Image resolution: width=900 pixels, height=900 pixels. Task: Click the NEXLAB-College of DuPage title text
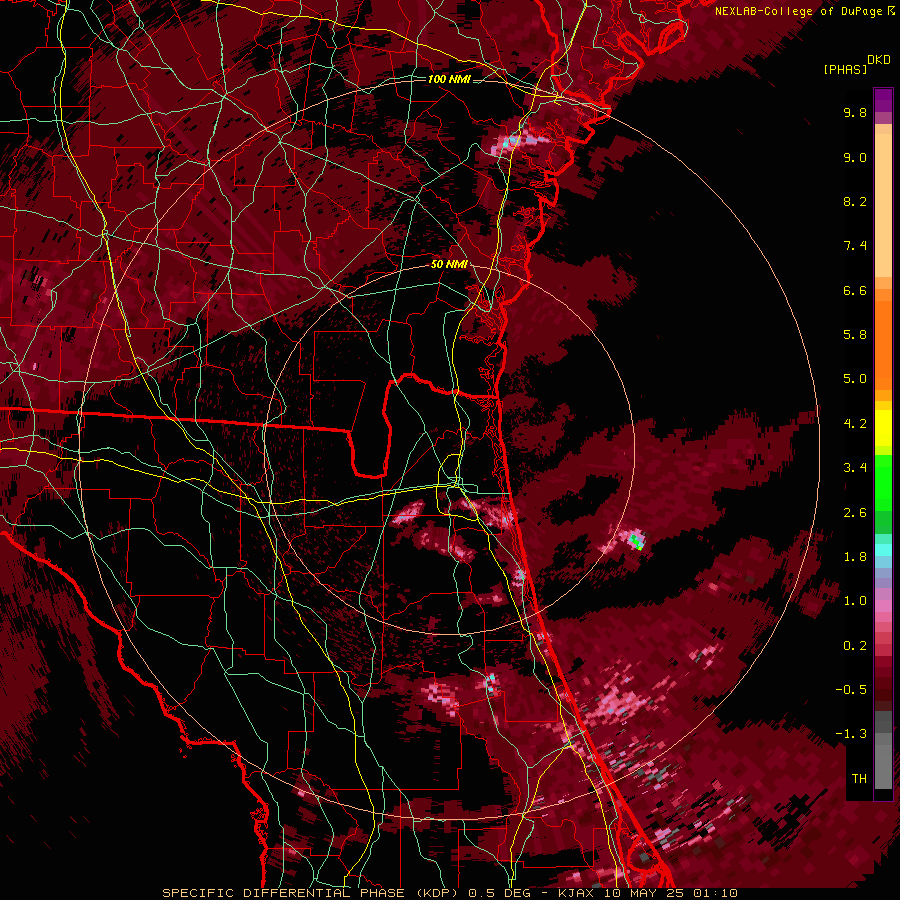coord(799,11)
